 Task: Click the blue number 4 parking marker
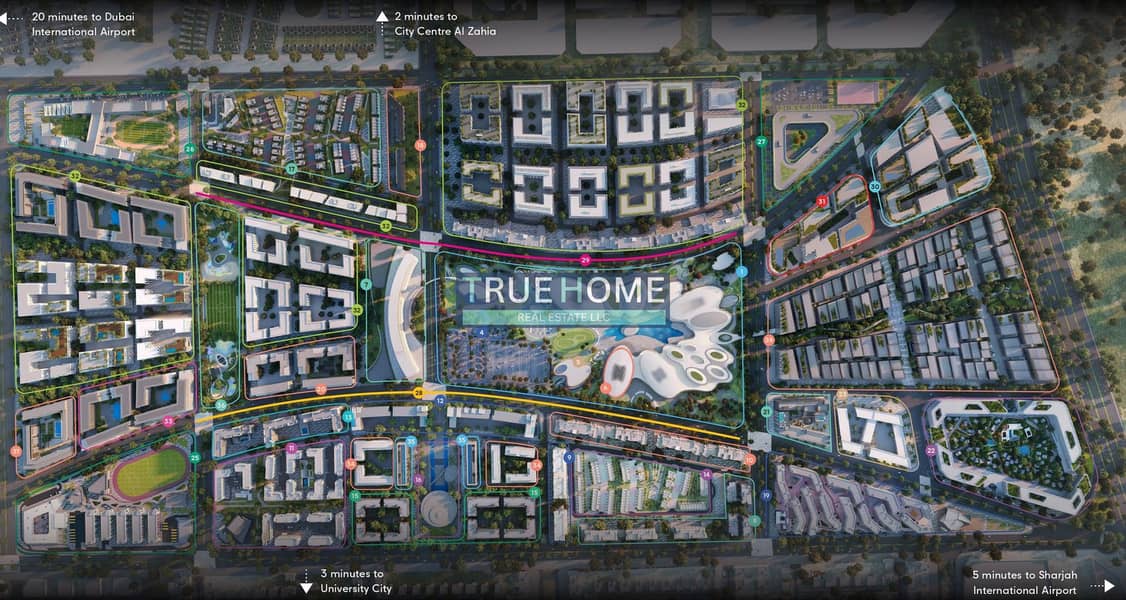pos(483,334)
